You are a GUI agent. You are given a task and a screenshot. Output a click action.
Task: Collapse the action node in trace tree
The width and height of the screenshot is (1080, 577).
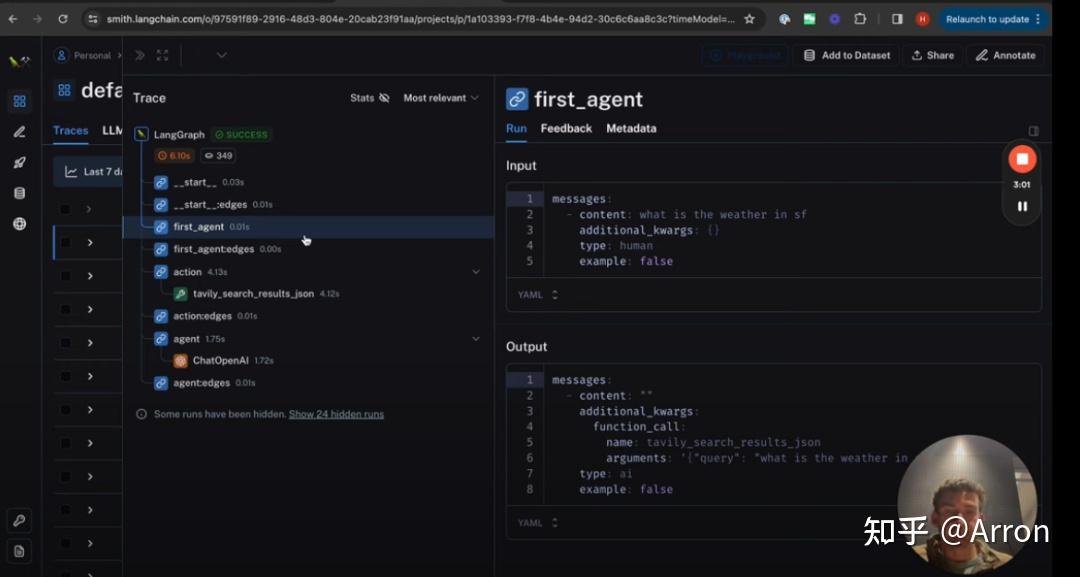click(476, 271)
